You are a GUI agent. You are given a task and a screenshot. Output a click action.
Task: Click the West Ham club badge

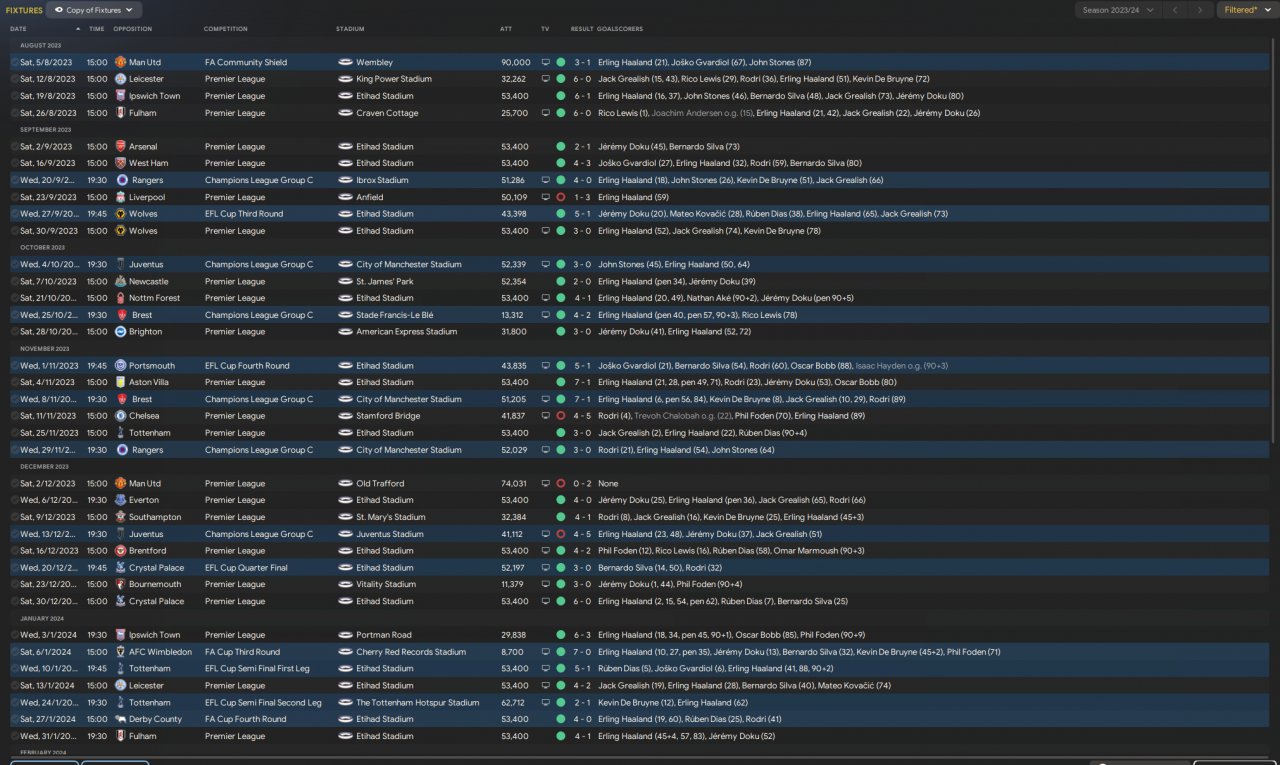(x=120, y=163)
